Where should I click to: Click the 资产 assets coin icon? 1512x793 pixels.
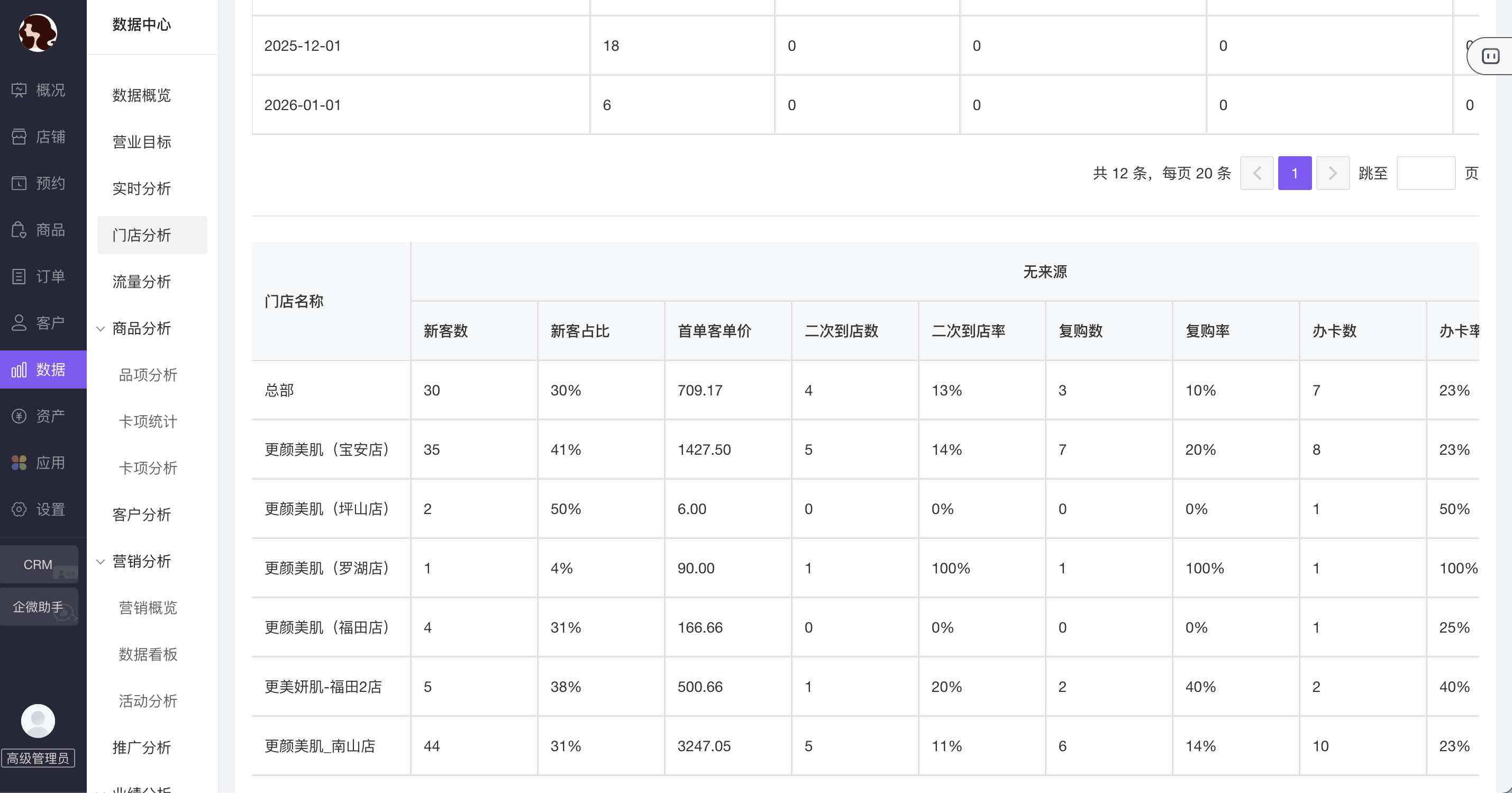tap(19, 416)
